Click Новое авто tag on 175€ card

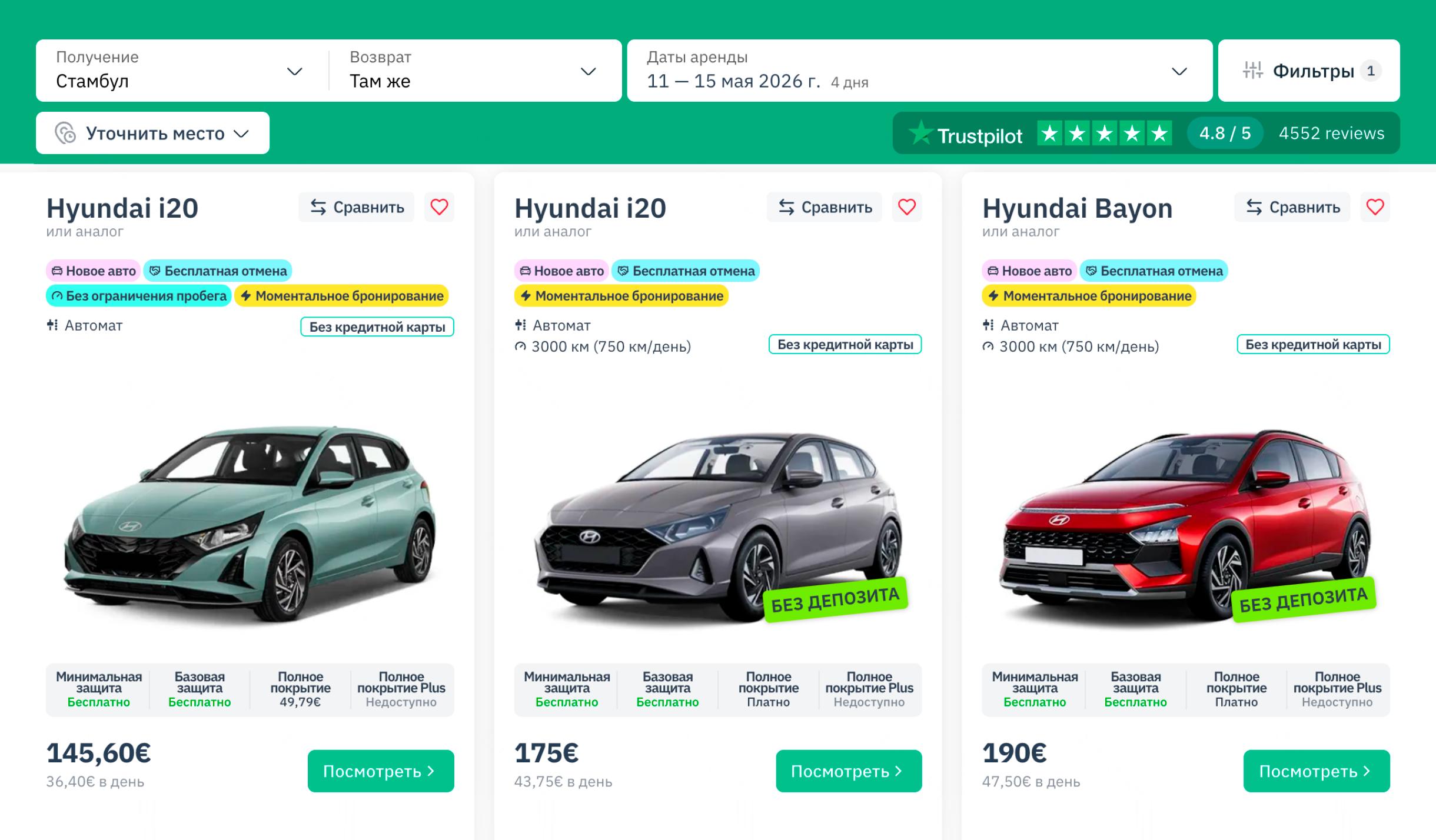pyautogui.click(x=561, y=271)
